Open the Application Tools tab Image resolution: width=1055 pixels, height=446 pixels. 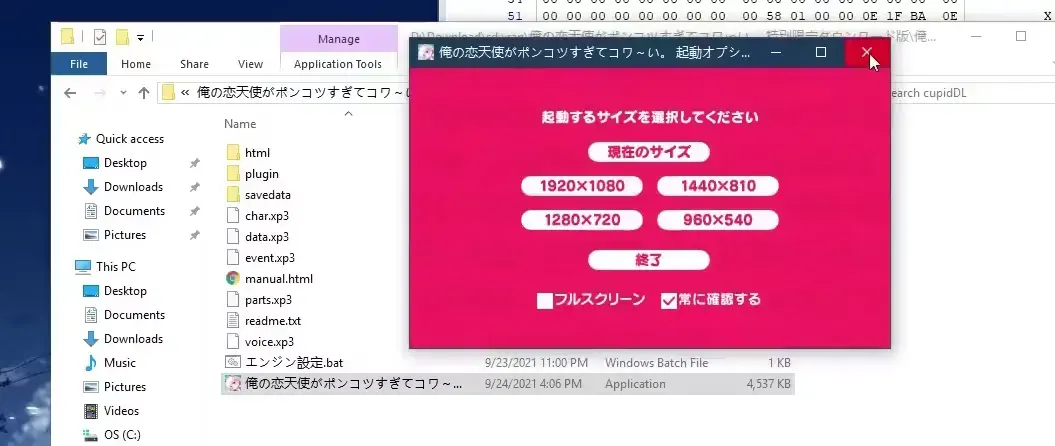pos(338,64)
